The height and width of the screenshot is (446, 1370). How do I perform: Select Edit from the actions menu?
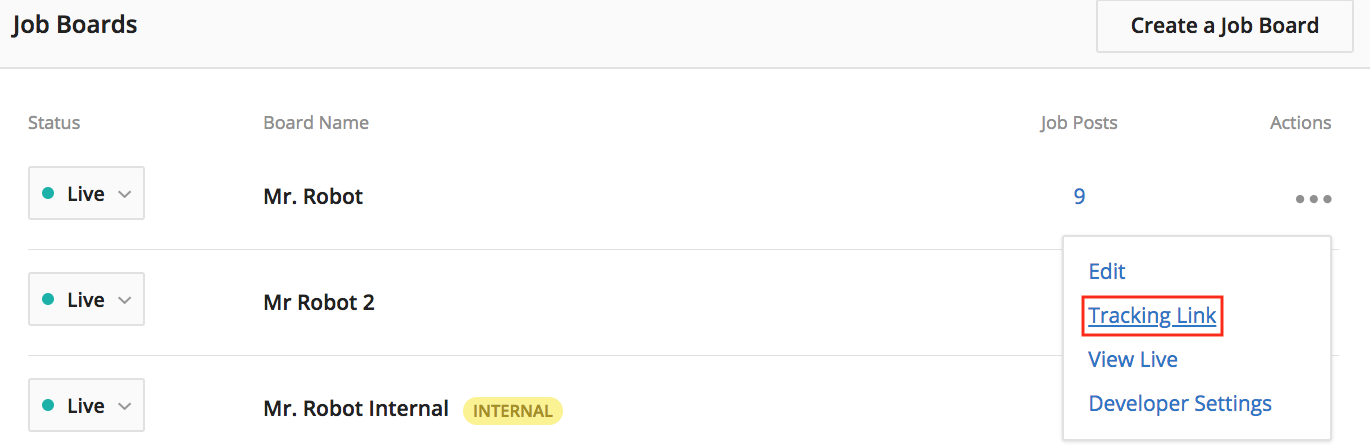click(1107, 271)
